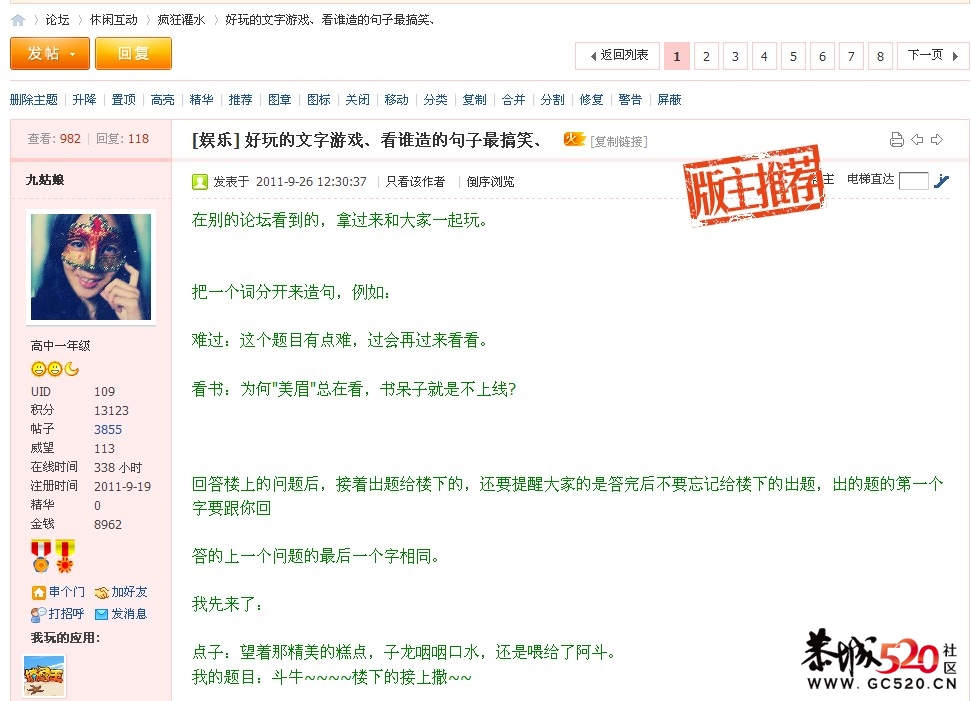Click the user level smiley icons
The height and width of the screenshot is (701, 971).
click(x=55, y=369)
